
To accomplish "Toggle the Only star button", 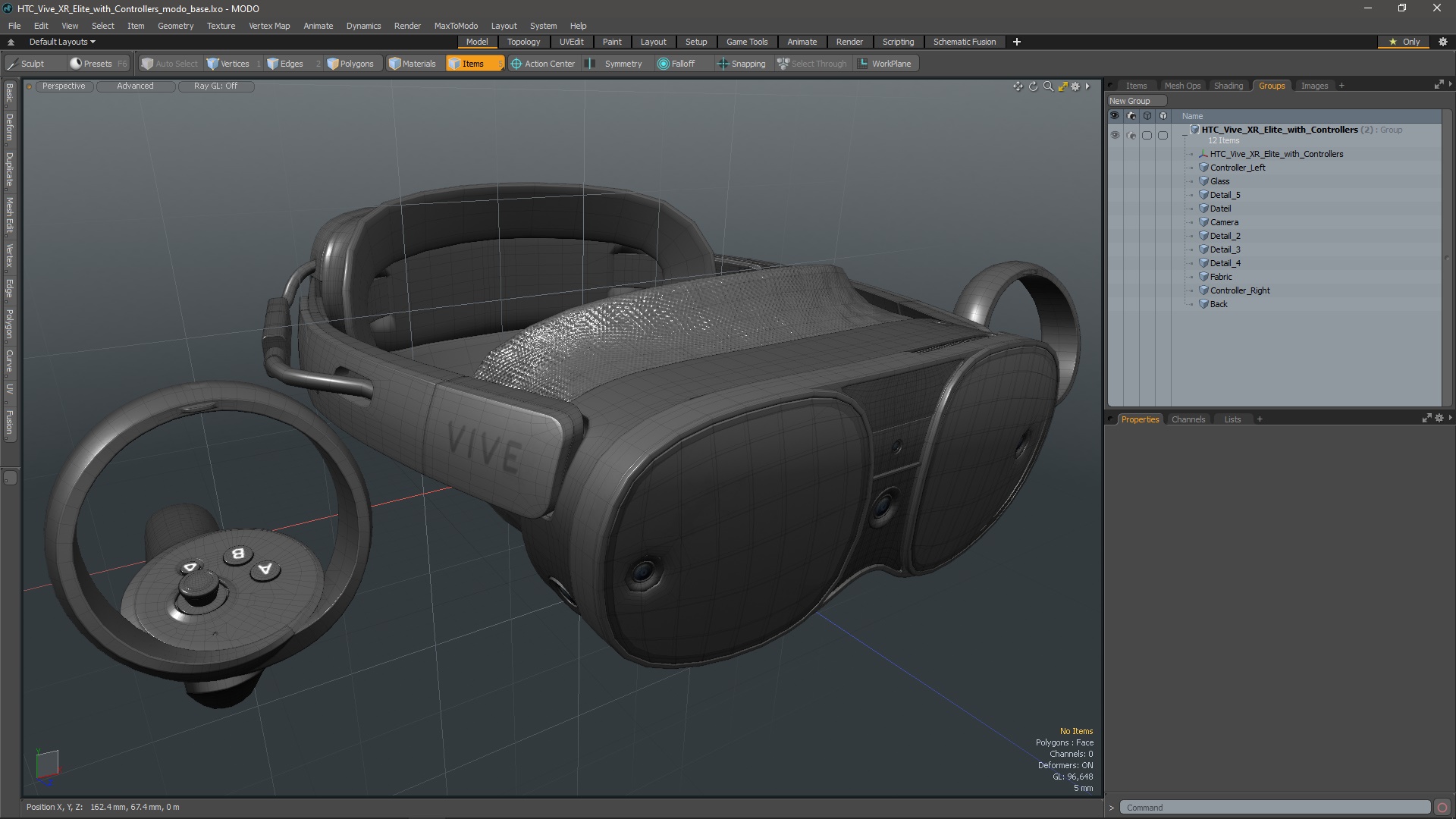I will point(1404,42).
